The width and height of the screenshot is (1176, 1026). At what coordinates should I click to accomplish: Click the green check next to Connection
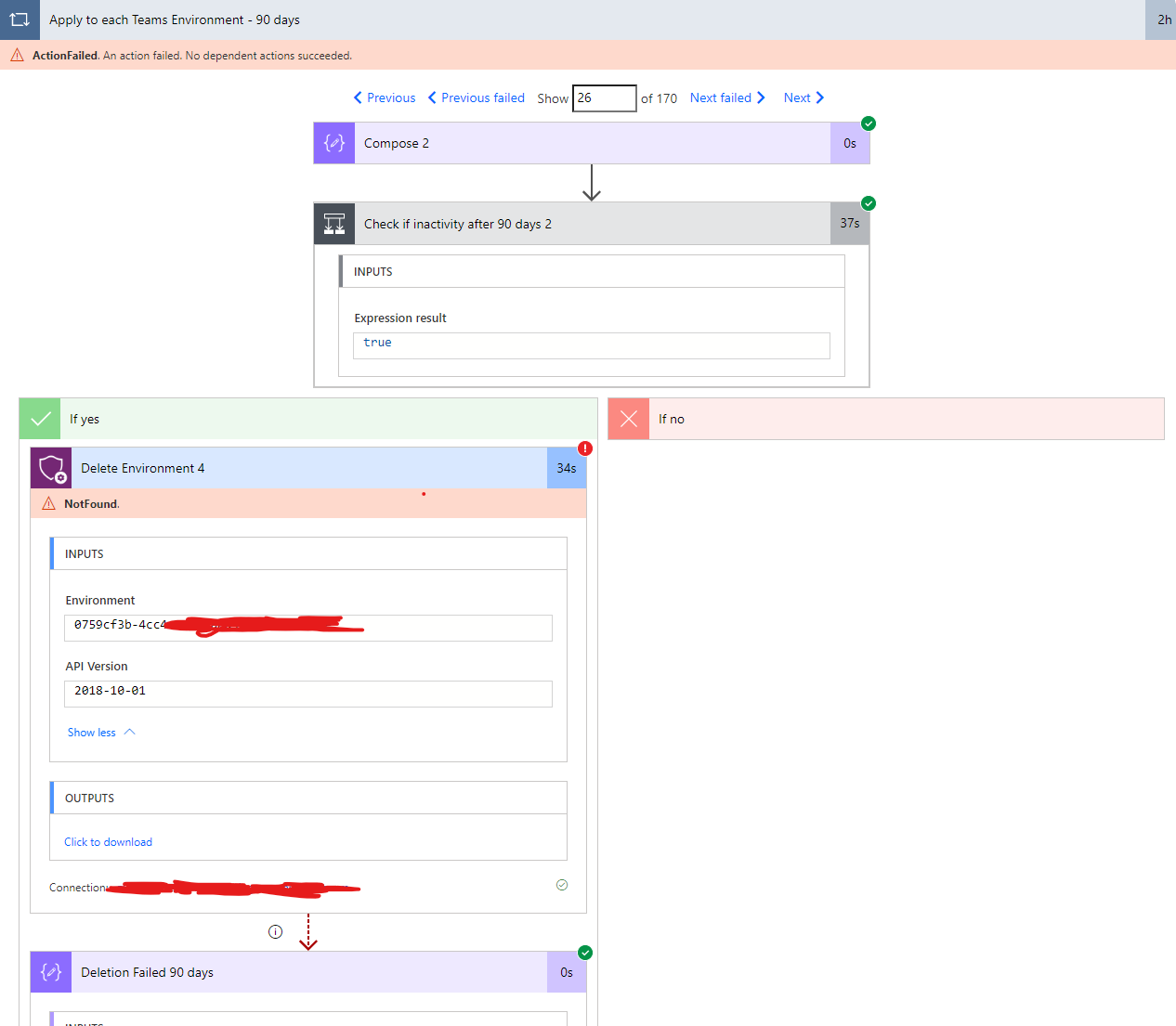561,884
